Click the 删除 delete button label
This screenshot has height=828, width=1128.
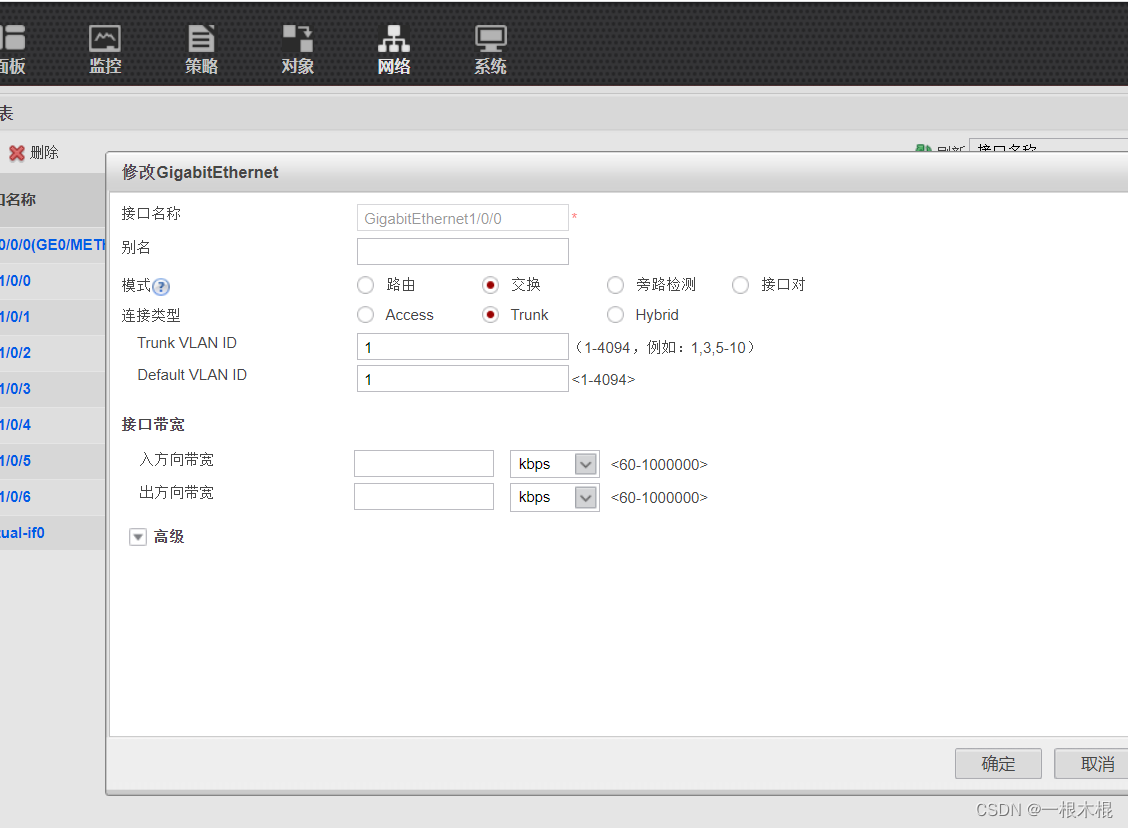pyautogui.click(x=45, y=153)
